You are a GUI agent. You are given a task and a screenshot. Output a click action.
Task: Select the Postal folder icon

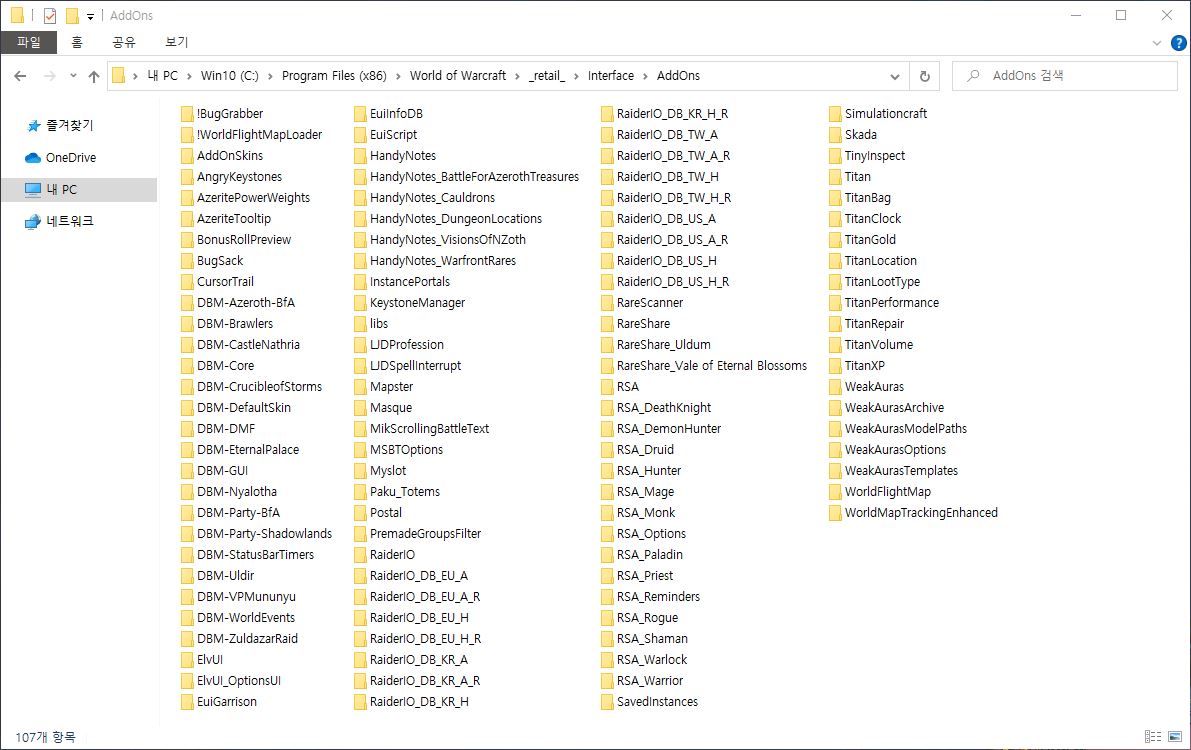point(361,513)
